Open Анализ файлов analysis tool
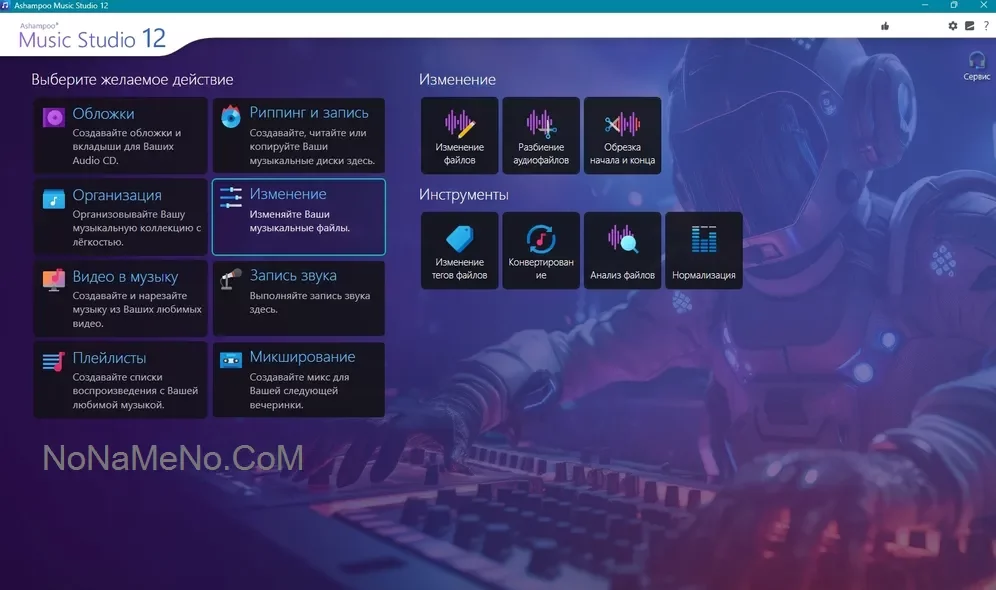996x590 pixels. pyautogui.click(x=622, y=250)
